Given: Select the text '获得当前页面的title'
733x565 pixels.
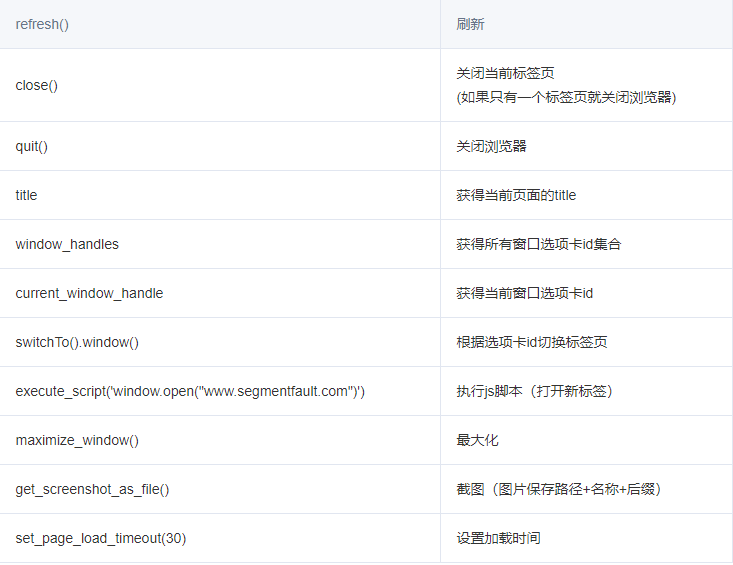Looking at the screenshot, I should click(x=516, y=195).
